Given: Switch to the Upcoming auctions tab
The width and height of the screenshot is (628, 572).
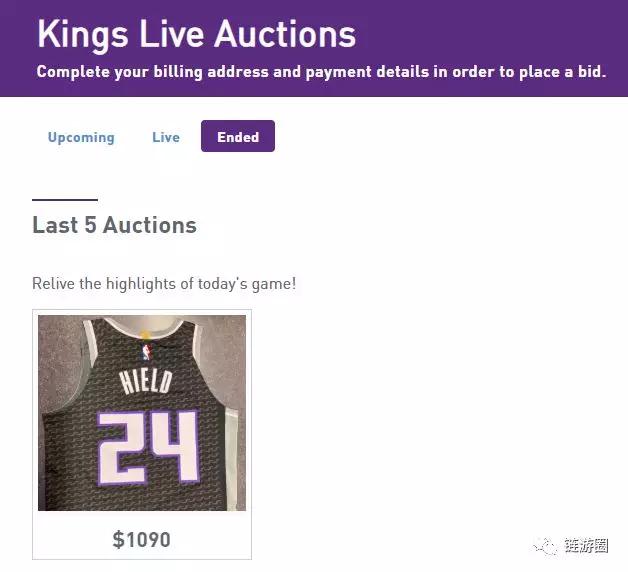Looking at the screenshot, I should point(81,137).
